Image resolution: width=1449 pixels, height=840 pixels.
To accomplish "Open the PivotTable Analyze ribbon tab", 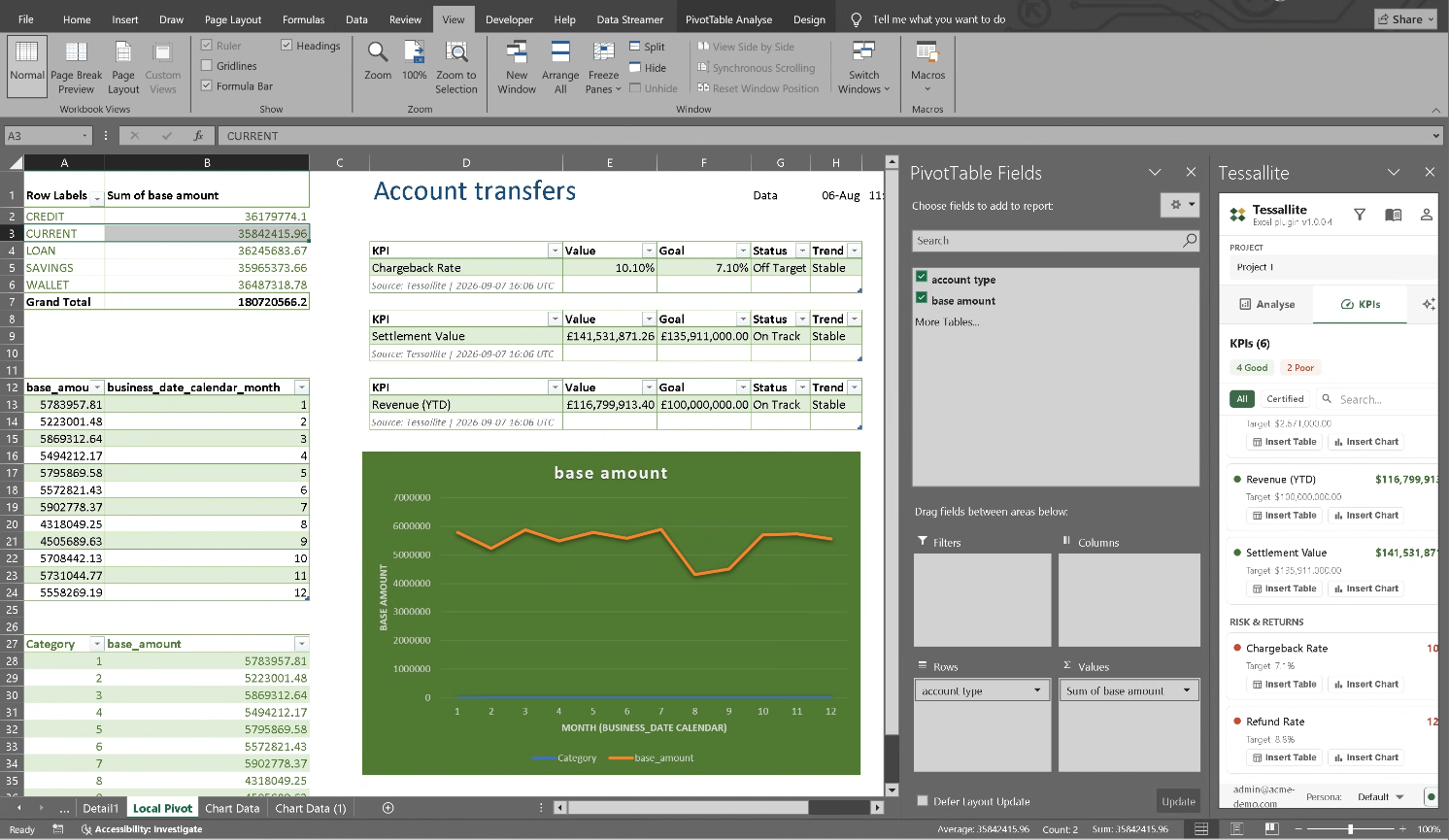I will pyautogui.click(x=728, y=19).
